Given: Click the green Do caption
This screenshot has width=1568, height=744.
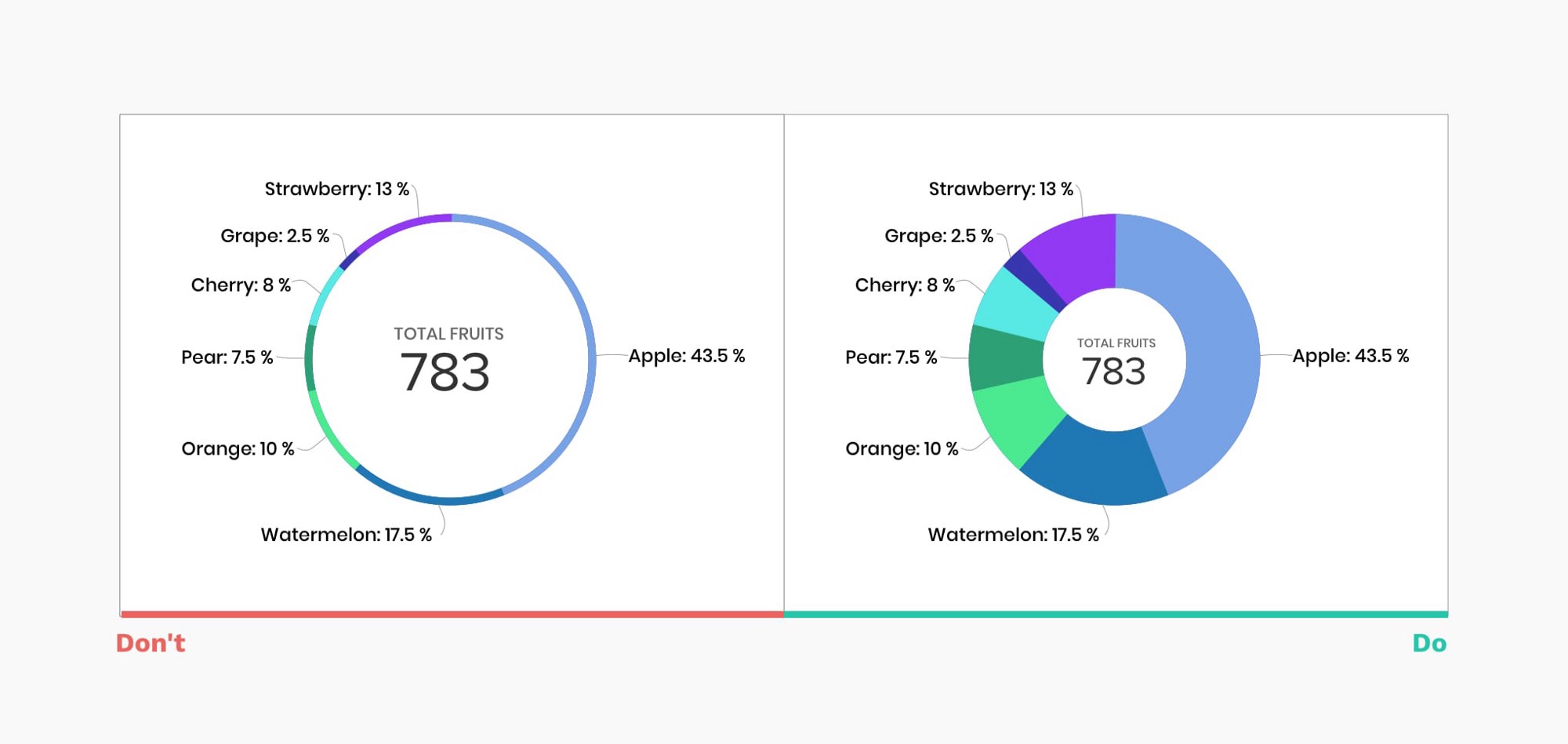Looking at the screenshot, I should coord(1429,644).
